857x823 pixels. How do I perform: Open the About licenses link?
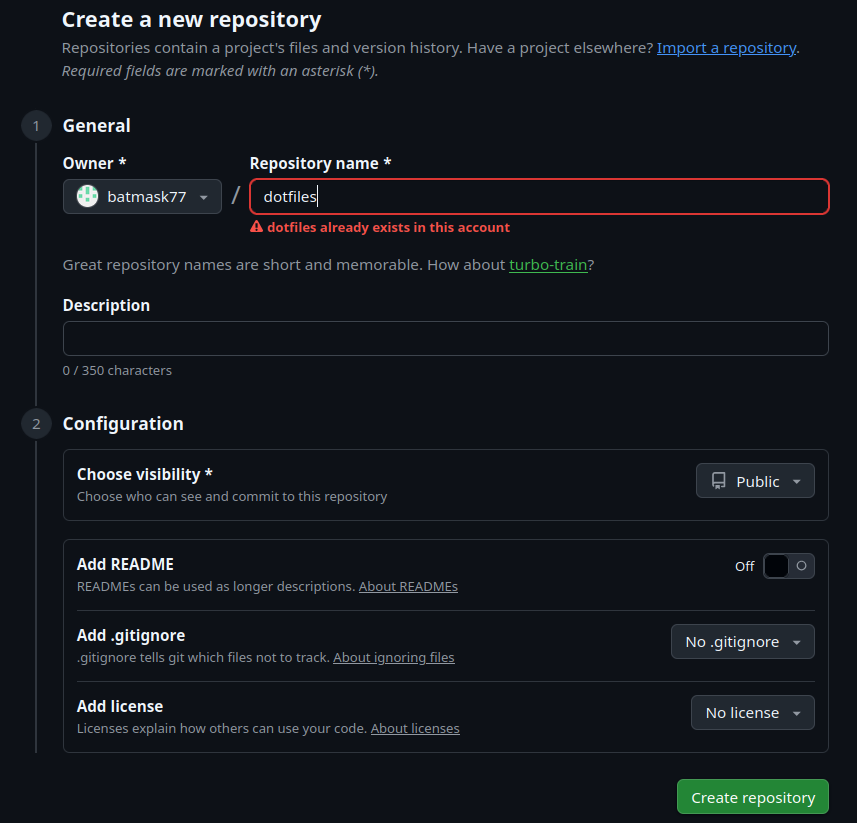pyautogui.click(x=415, y=729)
